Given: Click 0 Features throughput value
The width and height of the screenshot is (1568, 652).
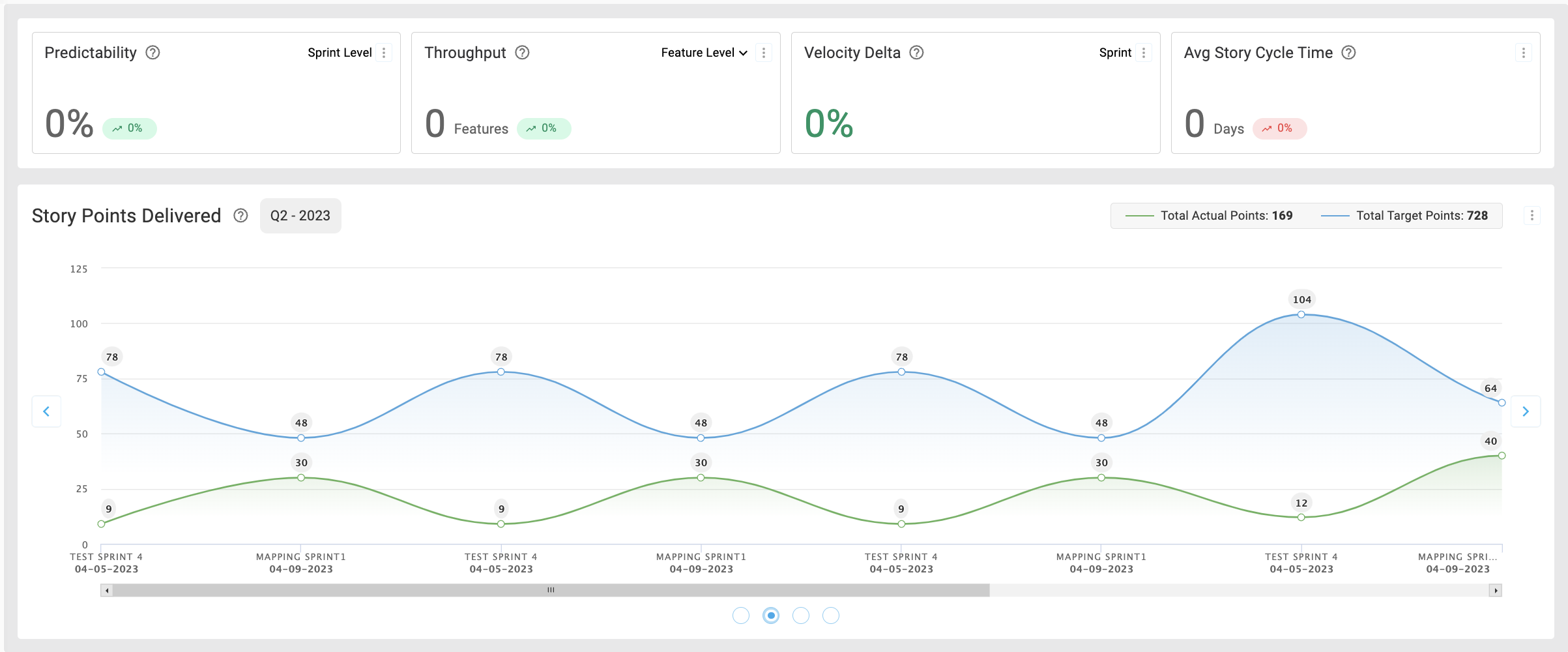Looking at the screenshot, I should [x=467, y=124].
